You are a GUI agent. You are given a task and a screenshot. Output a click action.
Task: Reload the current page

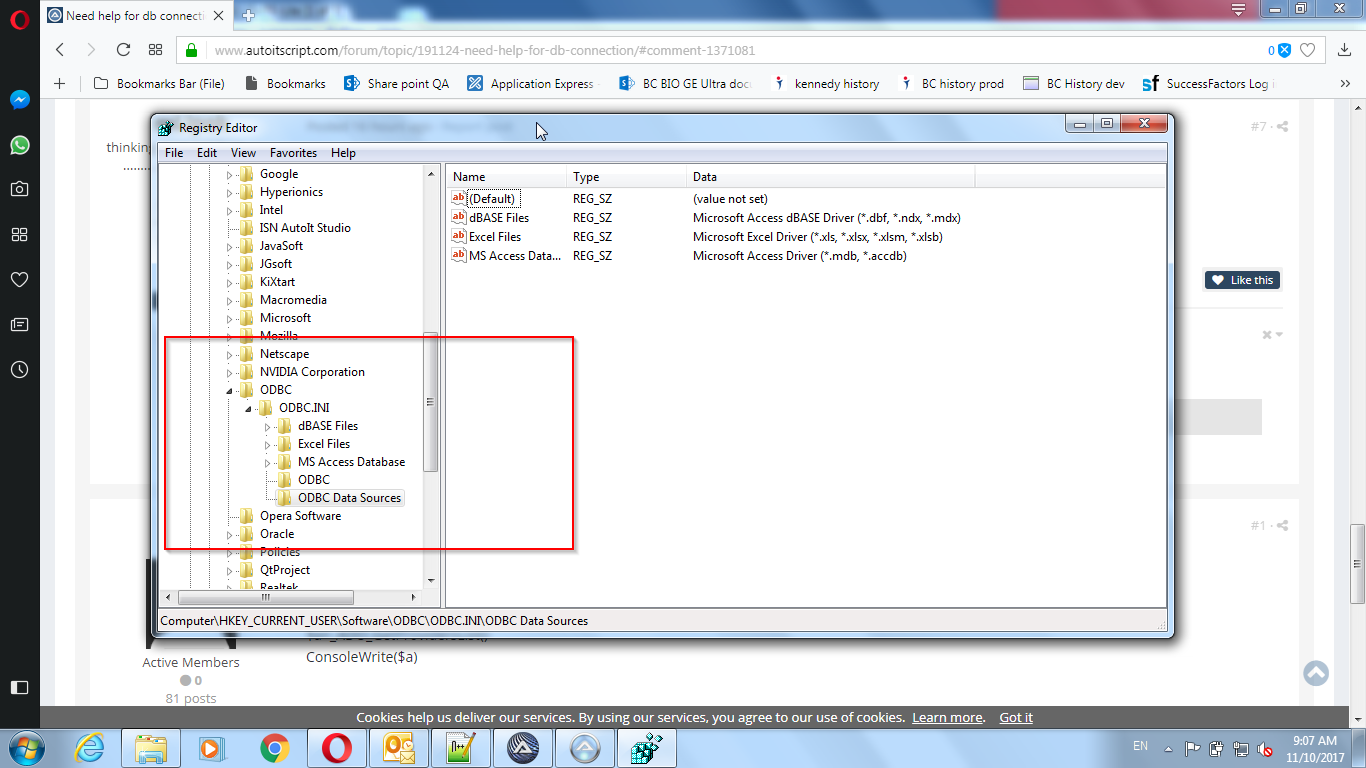(124, 49)
